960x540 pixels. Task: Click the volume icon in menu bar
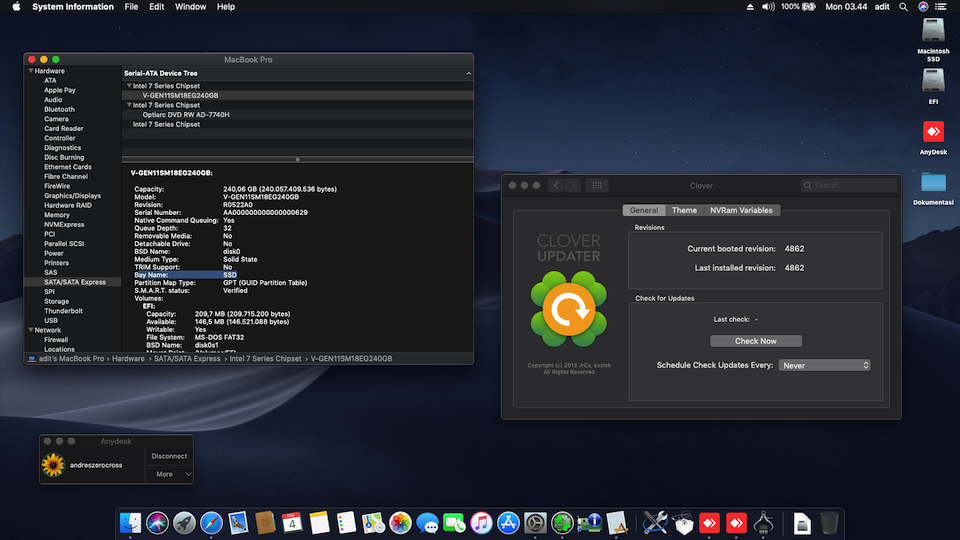click(x=768, y=7)
